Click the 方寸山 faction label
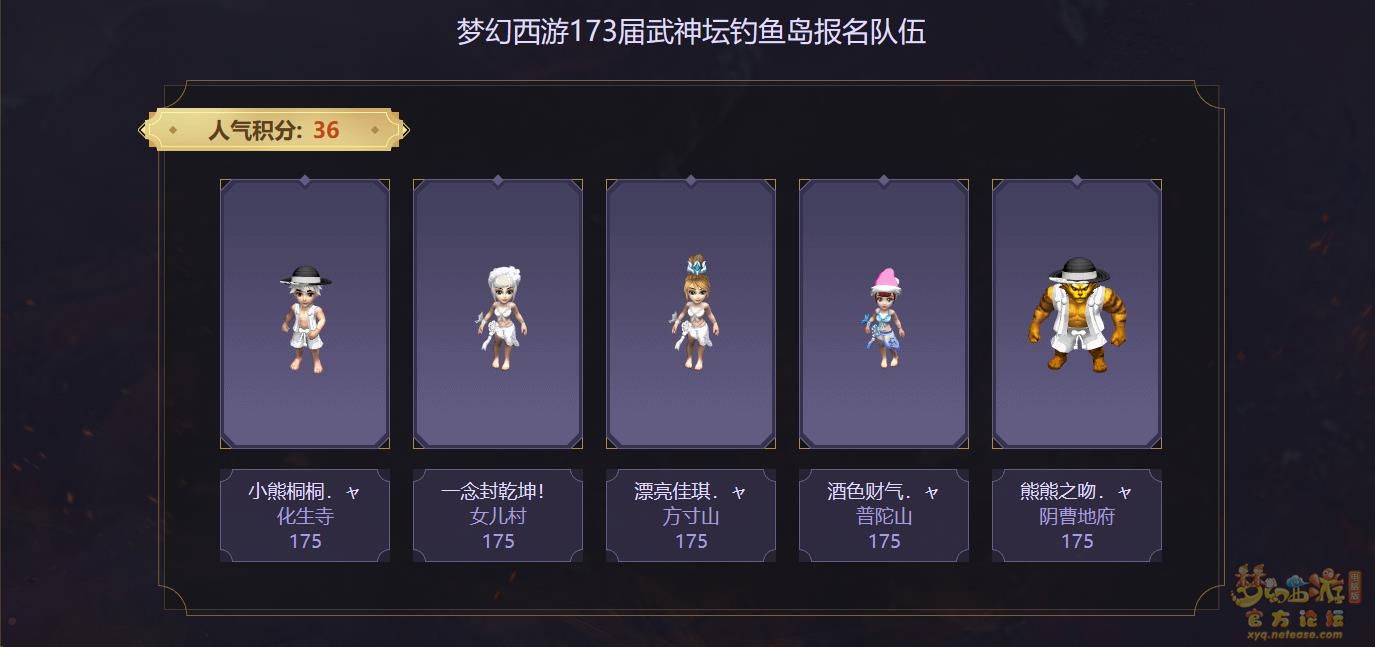The height and width of the screenshot is (647, 1375). [x=691, y=516]
